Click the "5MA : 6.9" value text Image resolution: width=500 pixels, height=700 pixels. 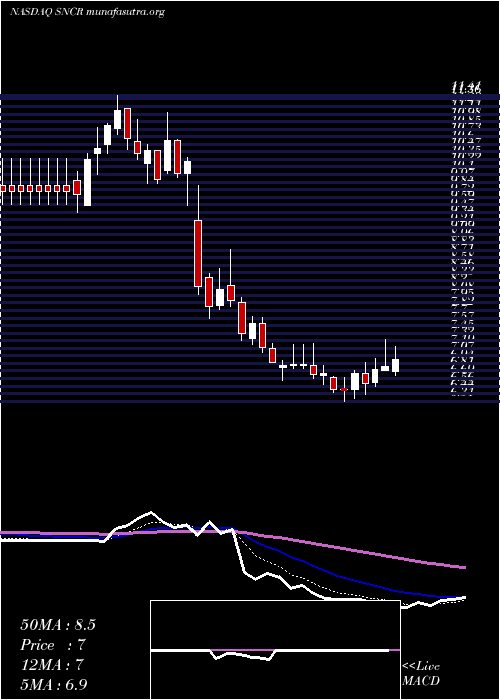click(54, 684)
